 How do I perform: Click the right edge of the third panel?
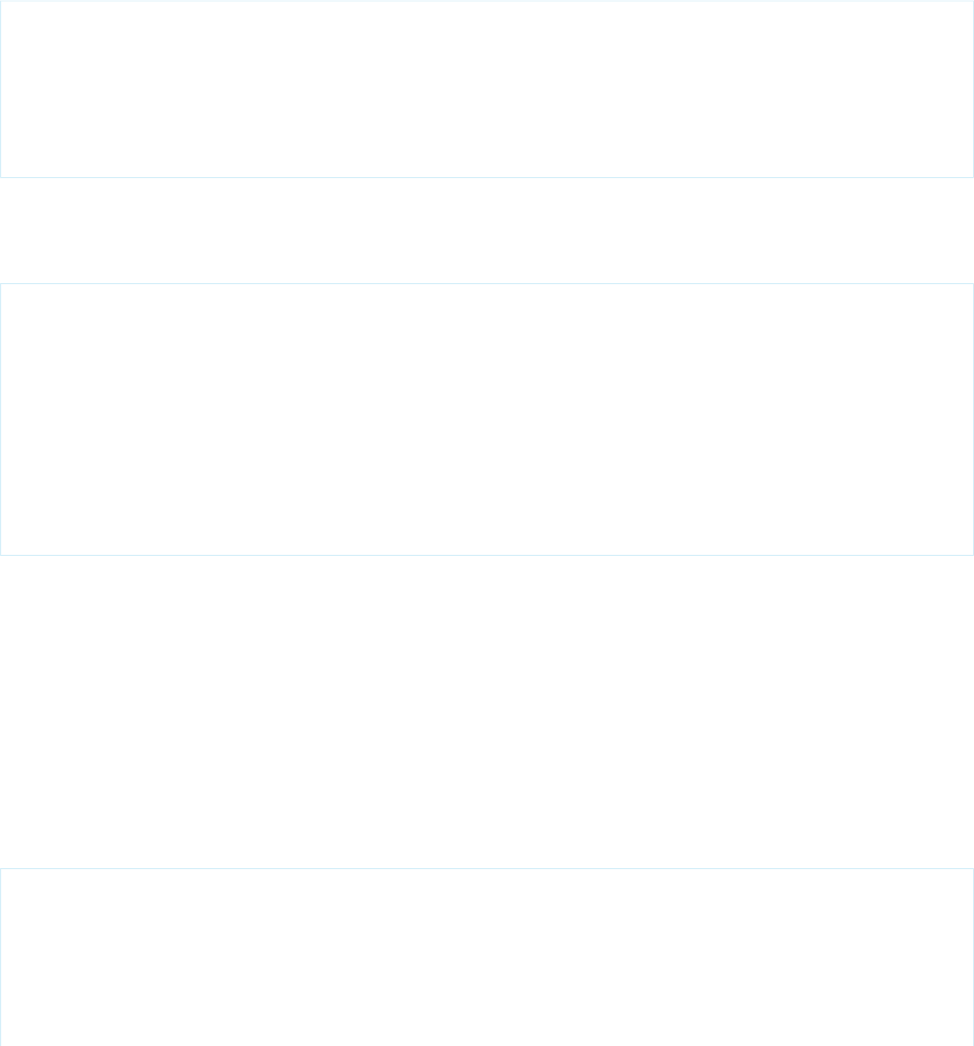point(973,957)
